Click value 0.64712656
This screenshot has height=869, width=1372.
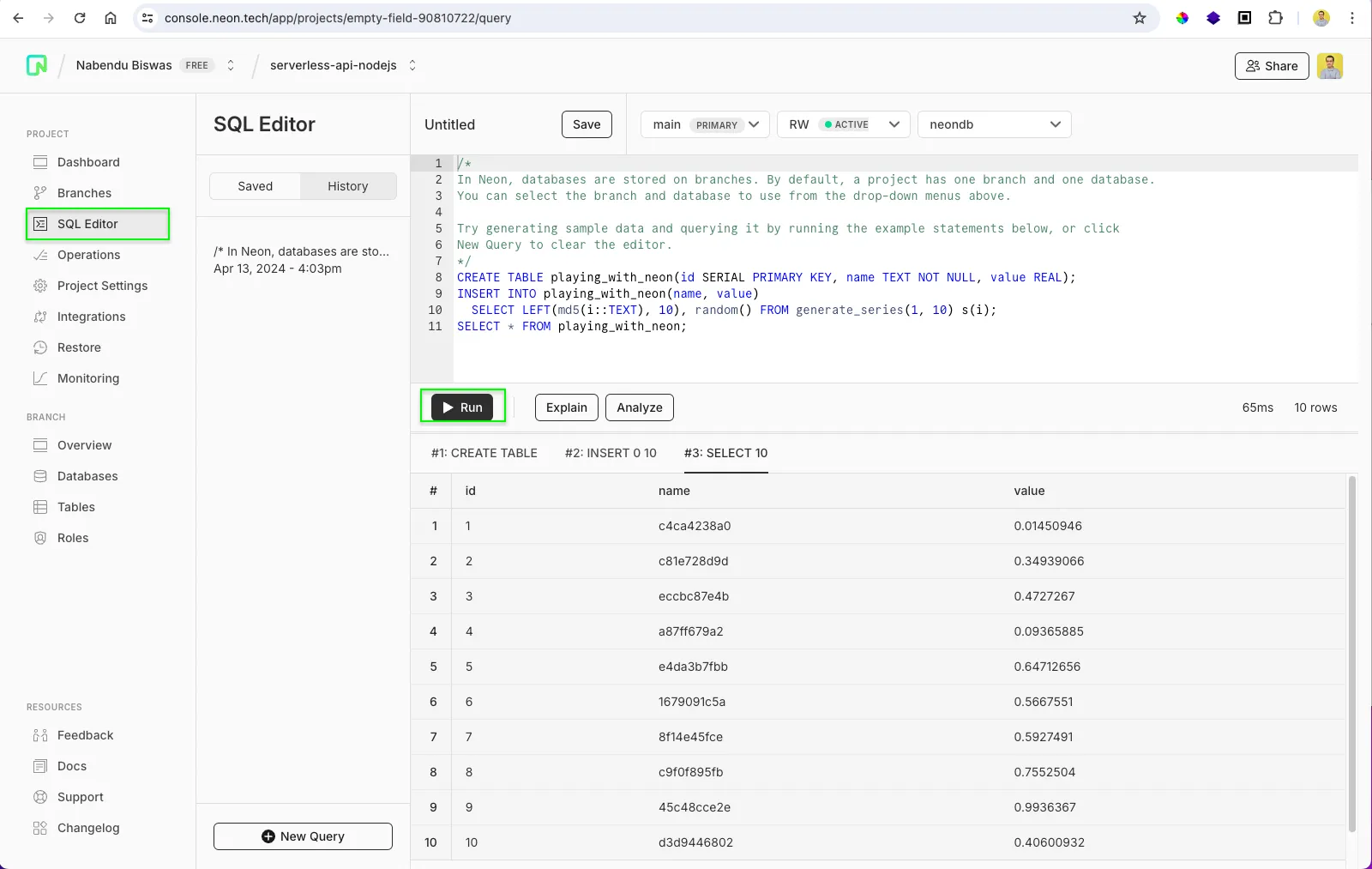coord(1047,667)
